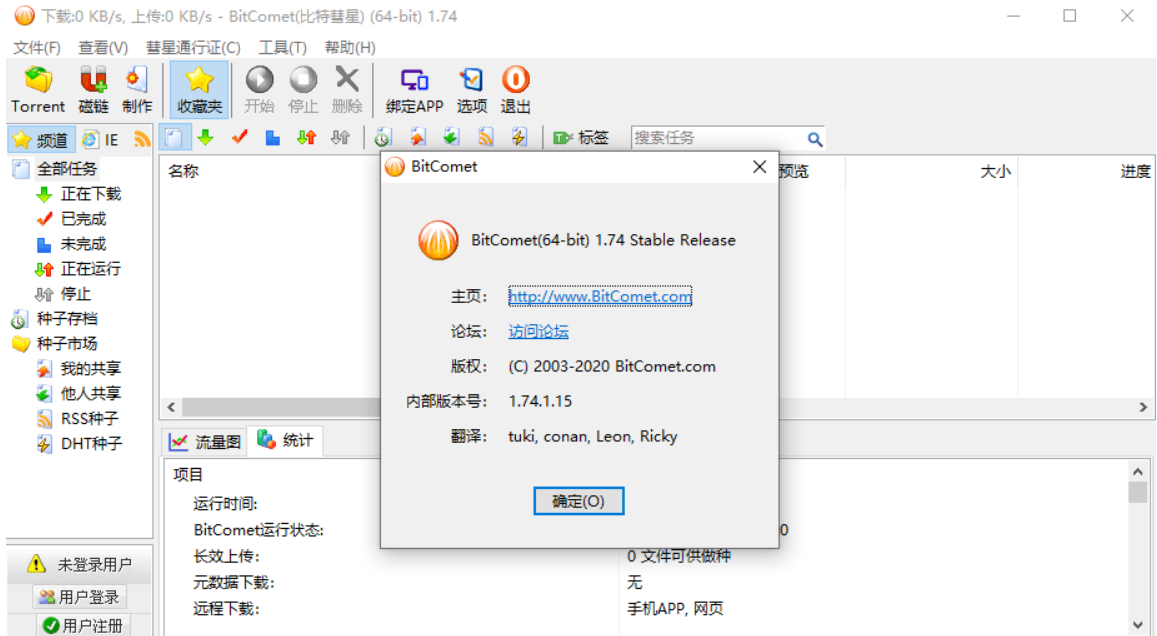The height and width of the screenshot is (636, 1157).
Task: Sort the task list by 名称 column
Action: coord(183,172)
